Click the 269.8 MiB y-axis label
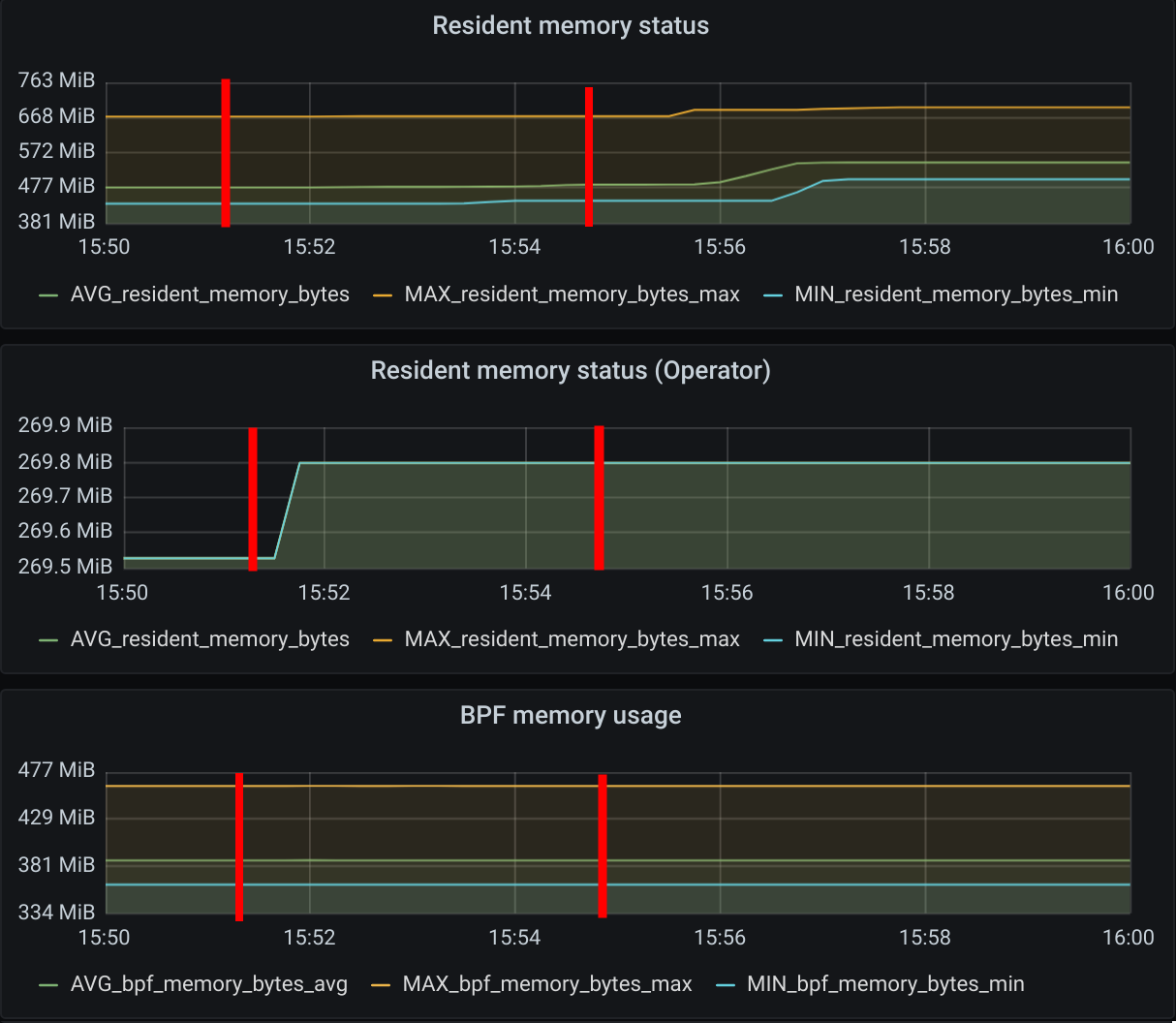Image resolution: width=1176 pixels, height=1023 pixels. pos(66,462)
